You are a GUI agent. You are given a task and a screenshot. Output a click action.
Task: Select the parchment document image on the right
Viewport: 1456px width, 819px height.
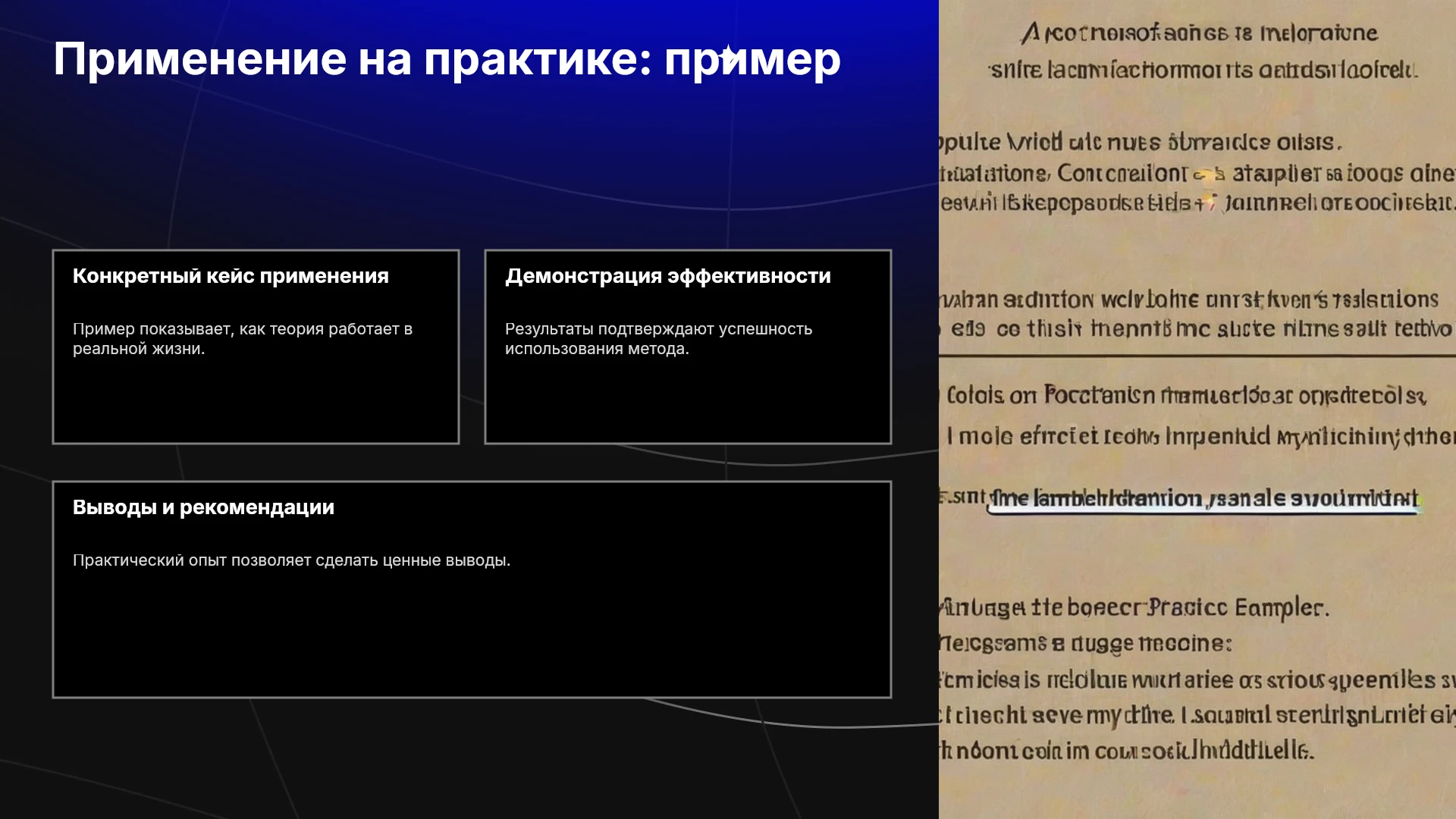point(1197,409)
